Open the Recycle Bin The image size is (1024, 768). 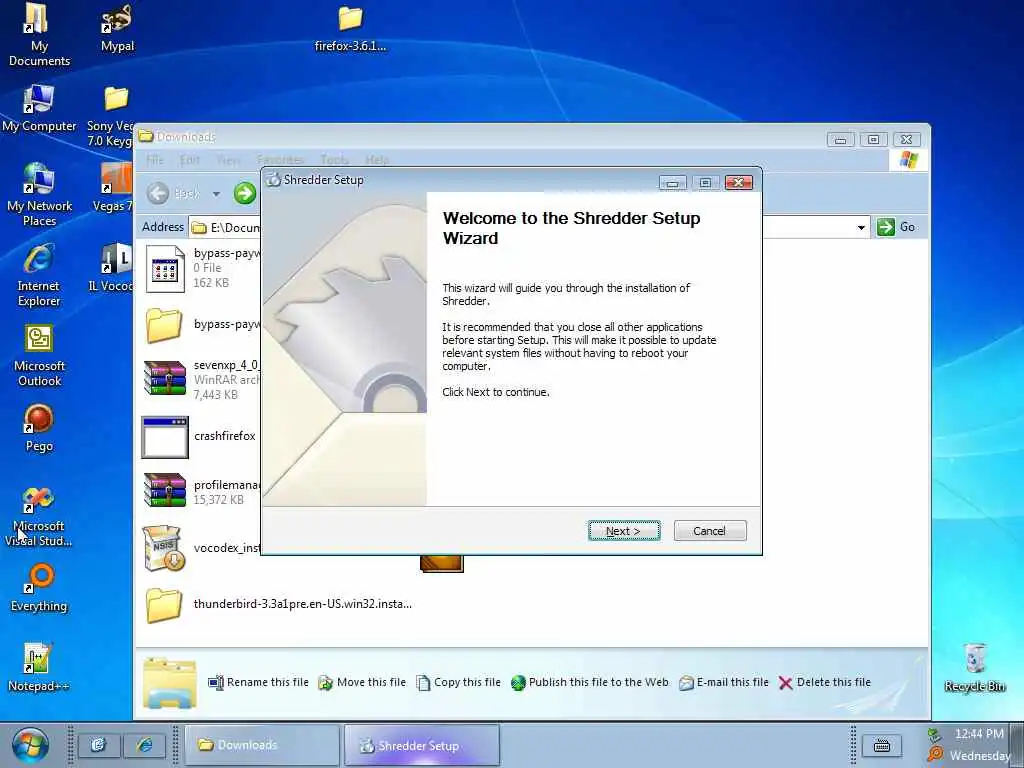(x=974, y=667)
